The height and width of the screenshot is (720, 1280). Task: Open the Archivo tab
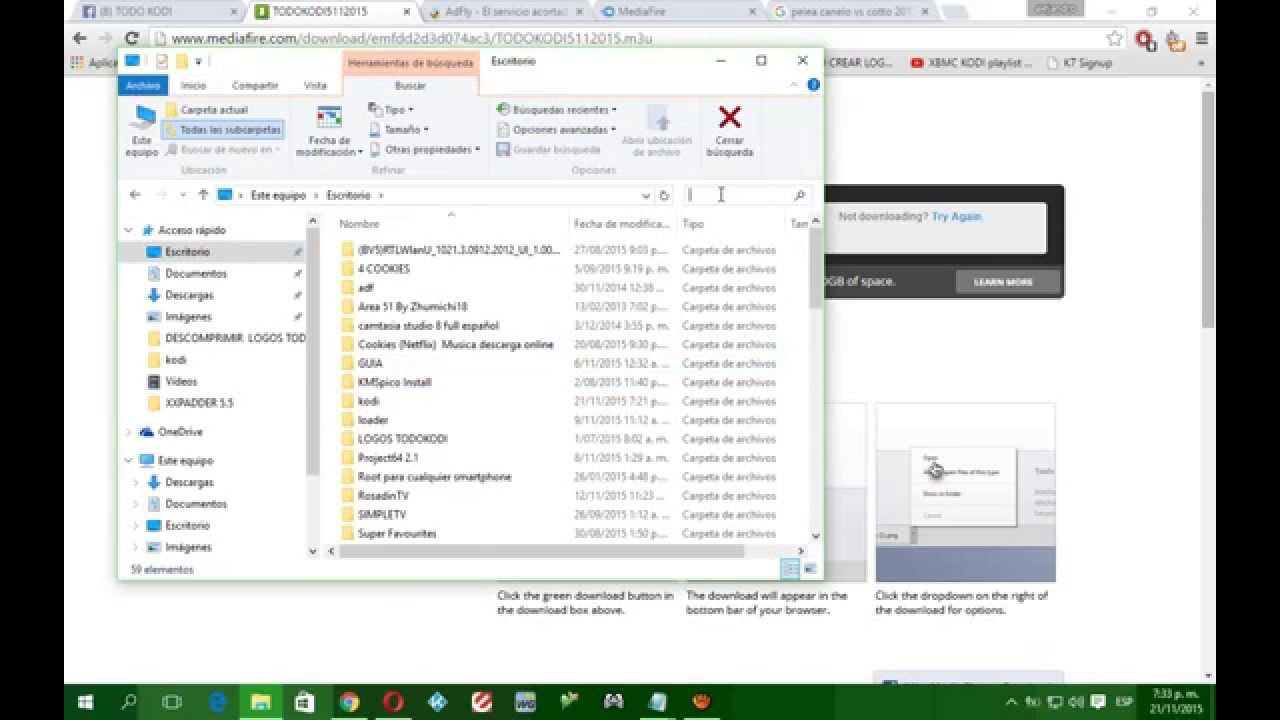[x=142, y=86]
